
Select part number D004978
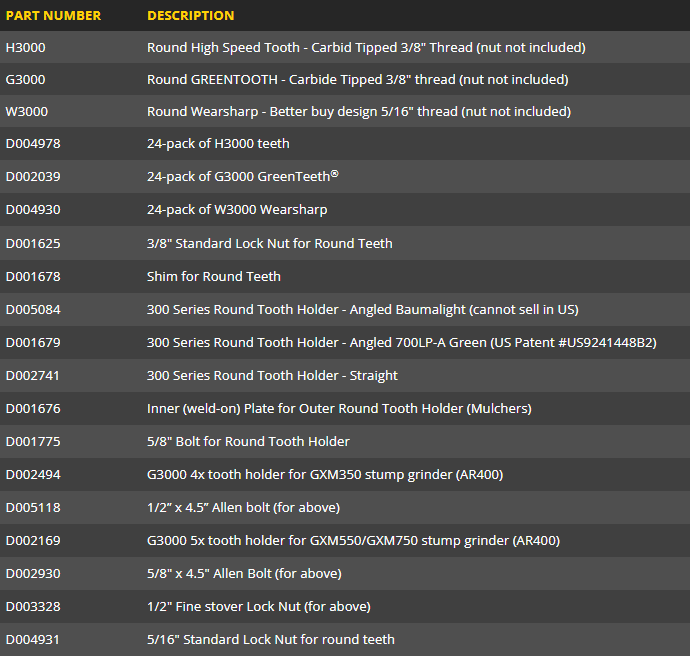33,143
